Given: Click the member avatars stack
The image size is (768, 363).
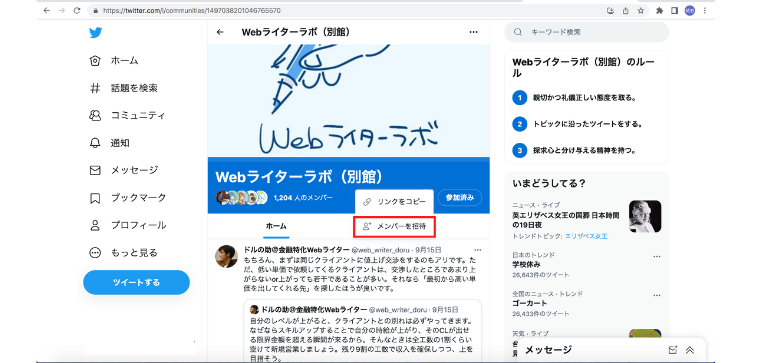Looking at the screenshot, I should (241, 197).
